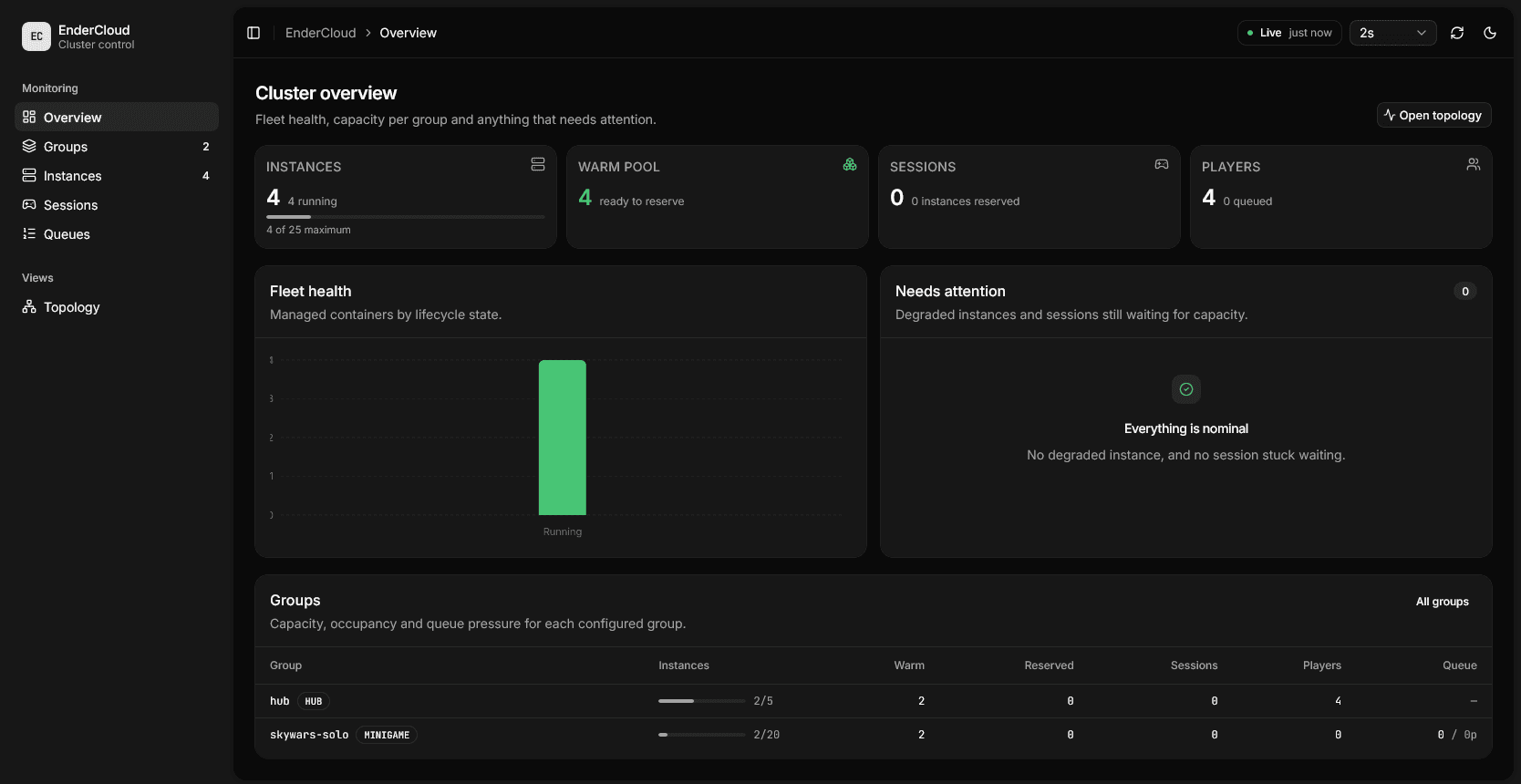The image size is (1521, 784).
Task: Click the Instances server icon in the sidebar
Action: 29,175
